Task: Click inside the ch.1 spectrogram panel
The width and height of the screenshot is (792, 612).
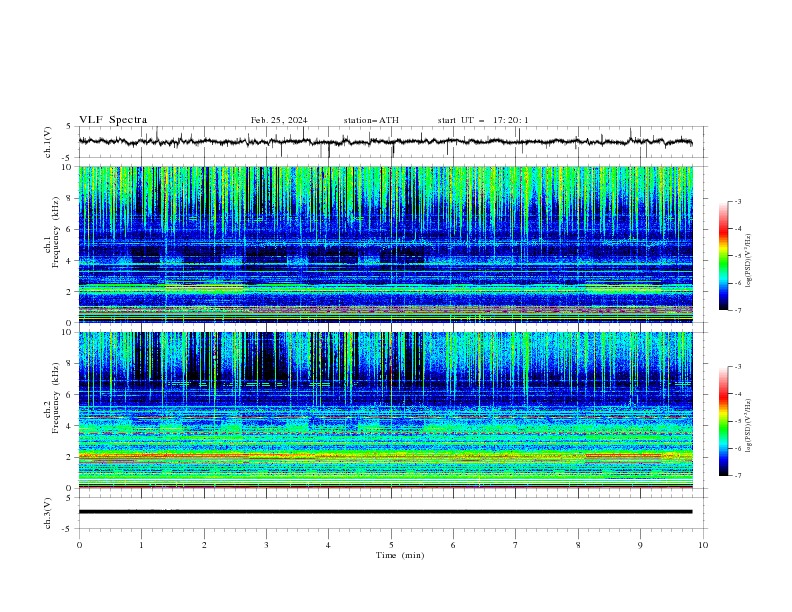Action: pyautogui.click(x=385, y=244)
